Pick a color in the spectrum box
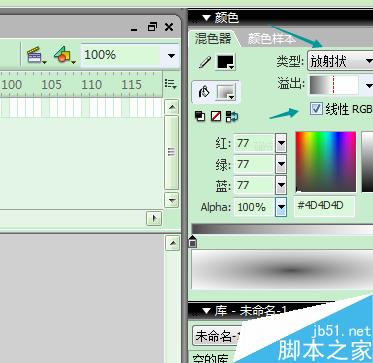The image size is (373, 363). [x=326, y=162]
